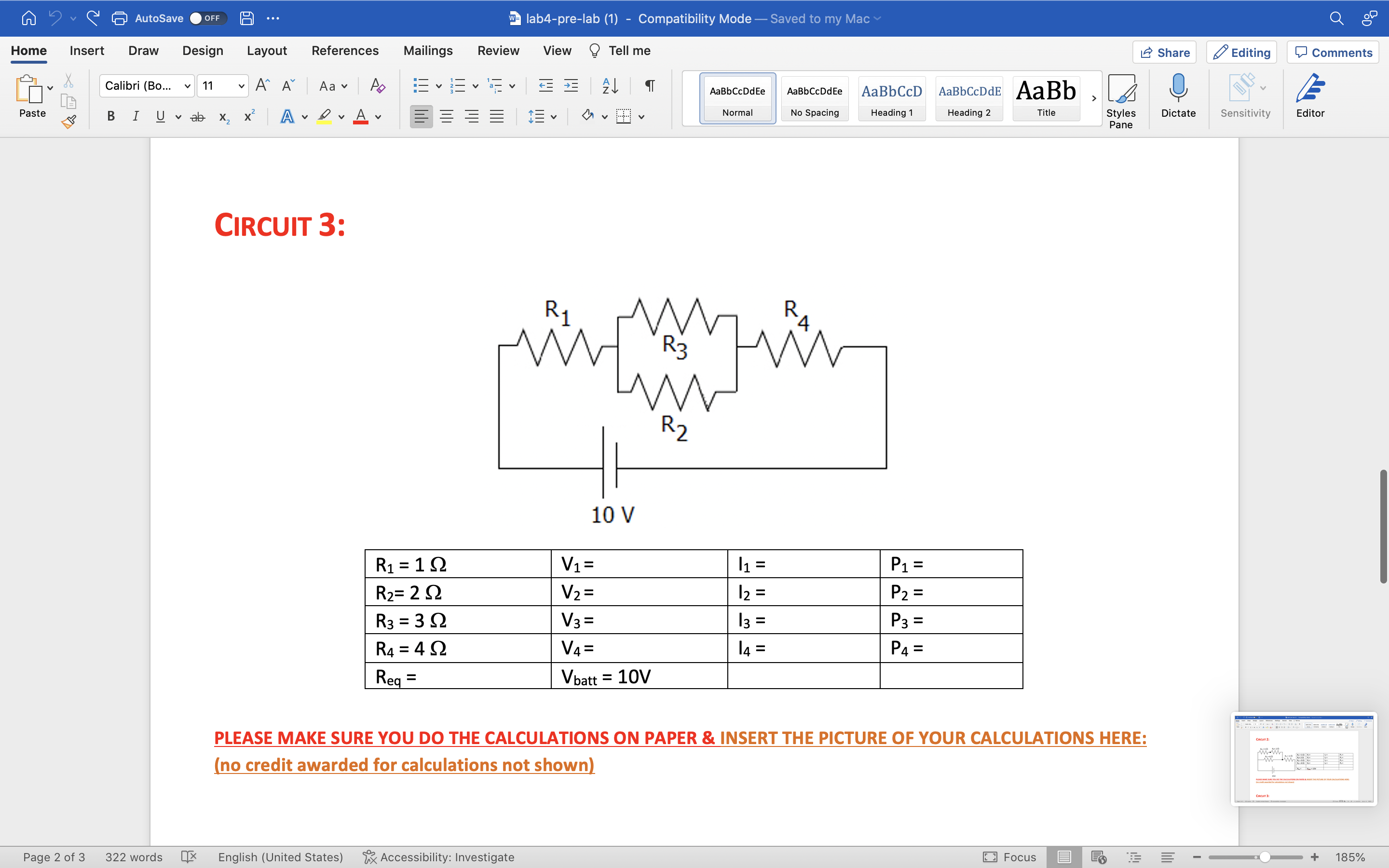This screenshot has width=1389, height=868.
Task: Turn on the AutoSave switch
Action: [x=208, y=18]
